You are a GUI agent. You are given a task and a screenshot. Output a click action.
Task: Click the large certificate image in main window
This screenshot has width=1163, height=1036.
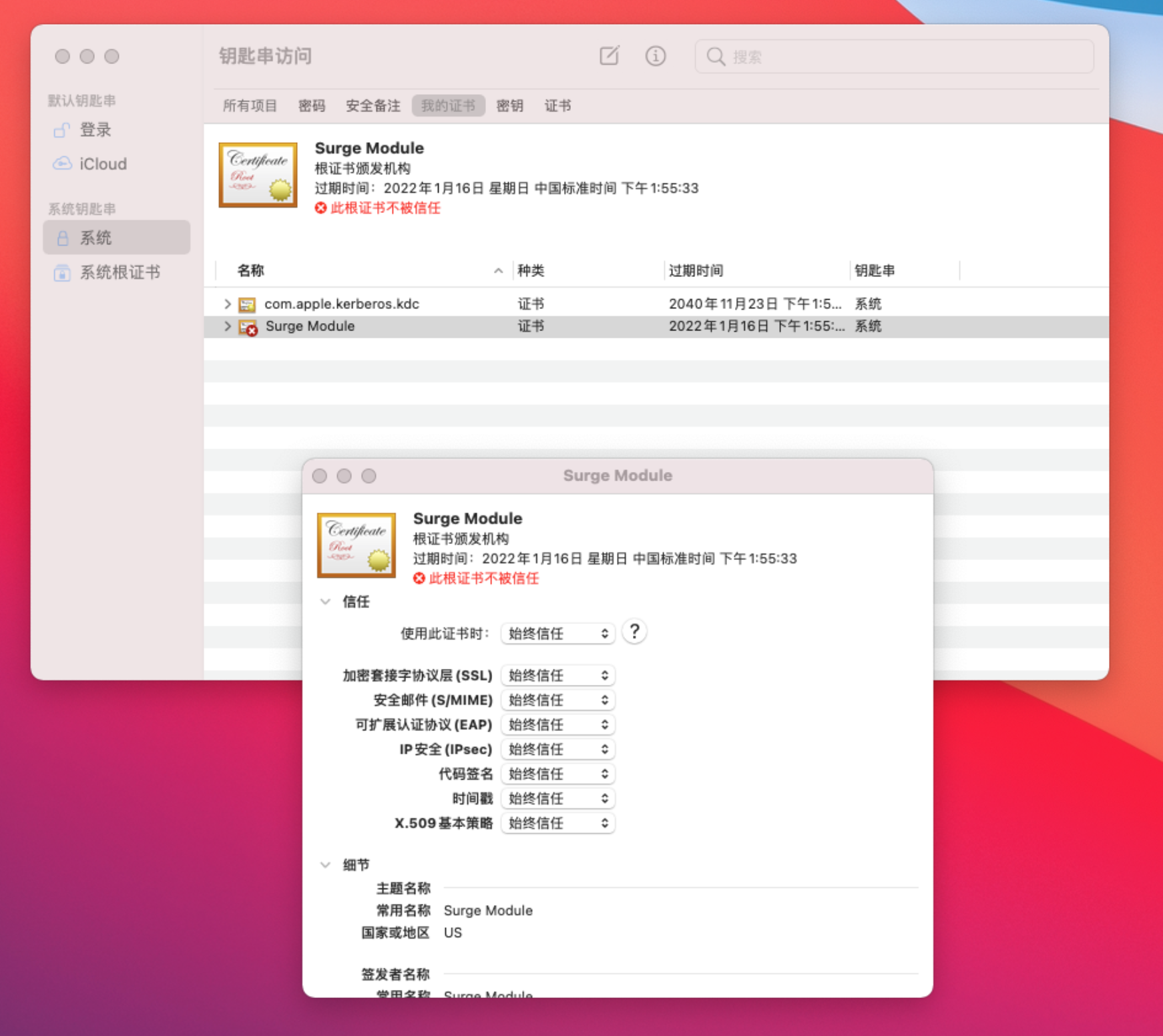tap(258, 175)
